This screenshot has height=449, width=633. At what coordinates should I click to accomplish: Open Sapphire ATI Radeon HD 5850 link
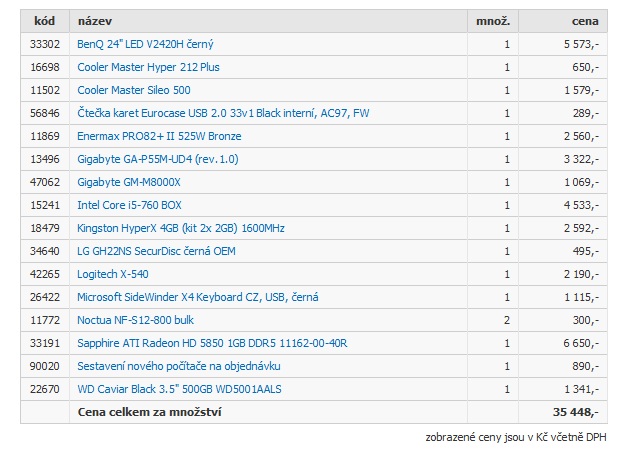tap(212, 343)
